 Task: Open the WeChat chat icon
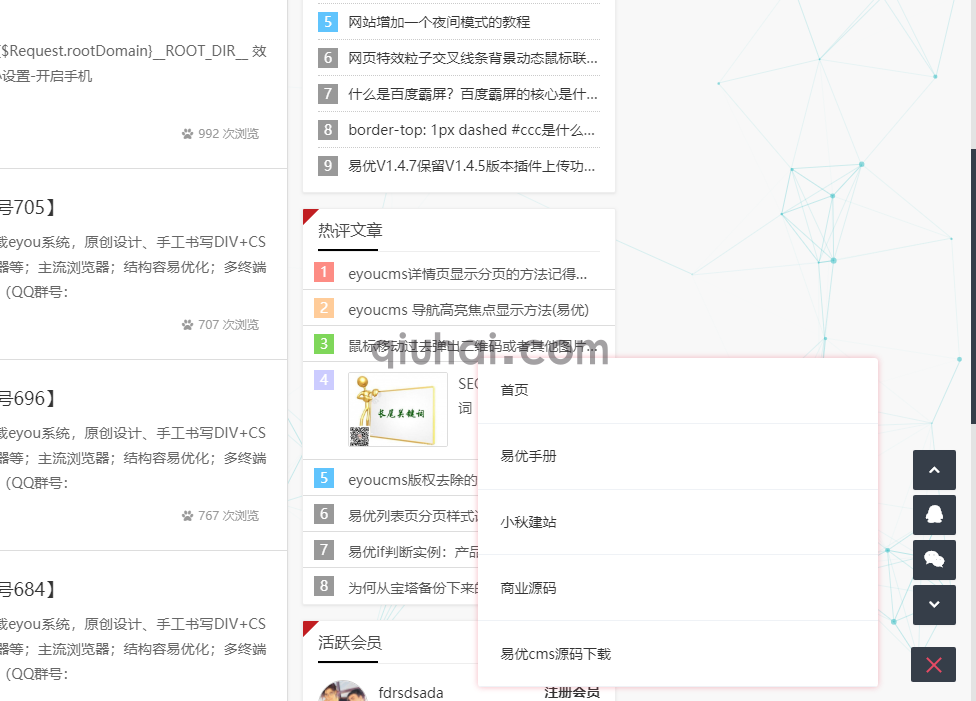click(x=933, y=559)
